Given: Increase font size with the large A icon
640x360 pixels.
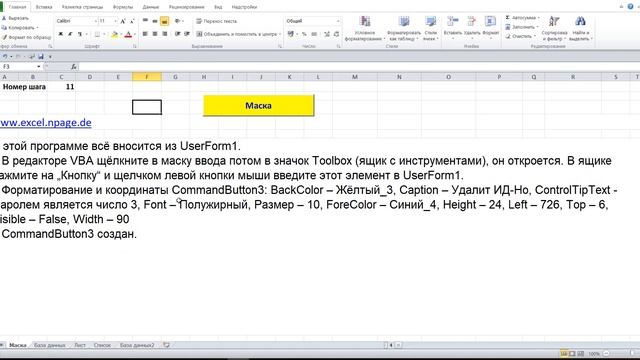Looking at the screenshot, I should pyautogui.click(x=123, y=21).
